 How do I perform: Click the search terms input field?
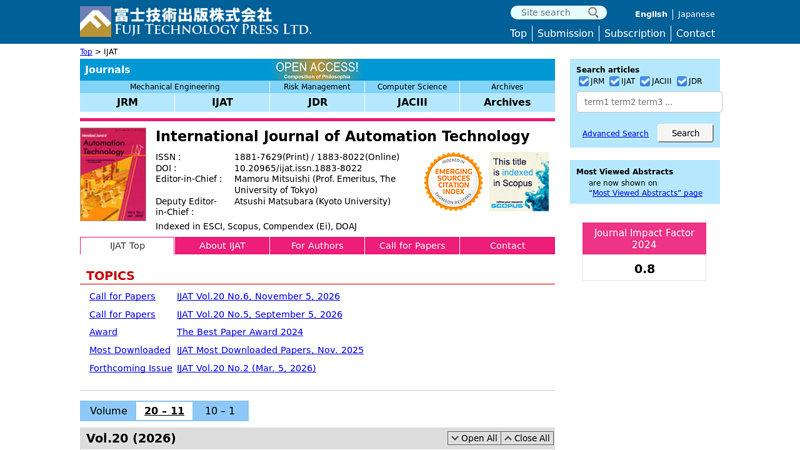(648, 102)
